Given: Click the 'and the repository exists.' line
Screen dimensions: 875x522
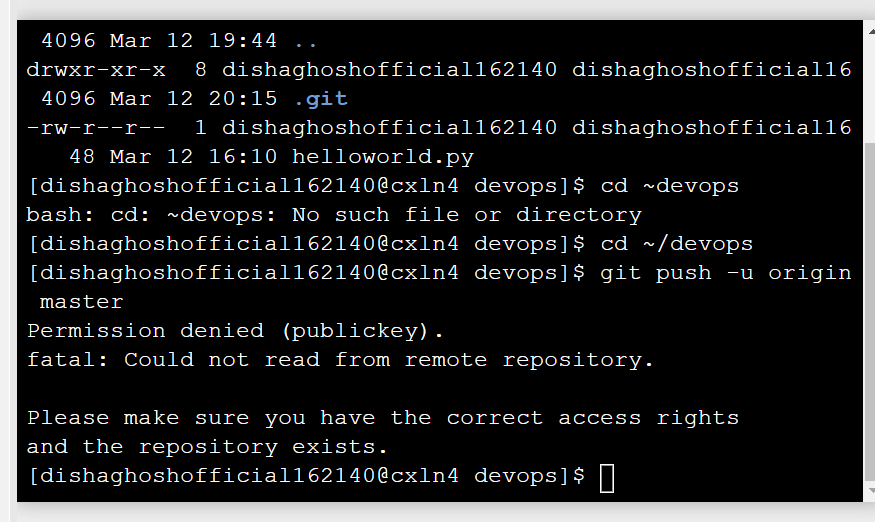Looking at the screenshot, I should pyautogui.click(x=207, y=447).
